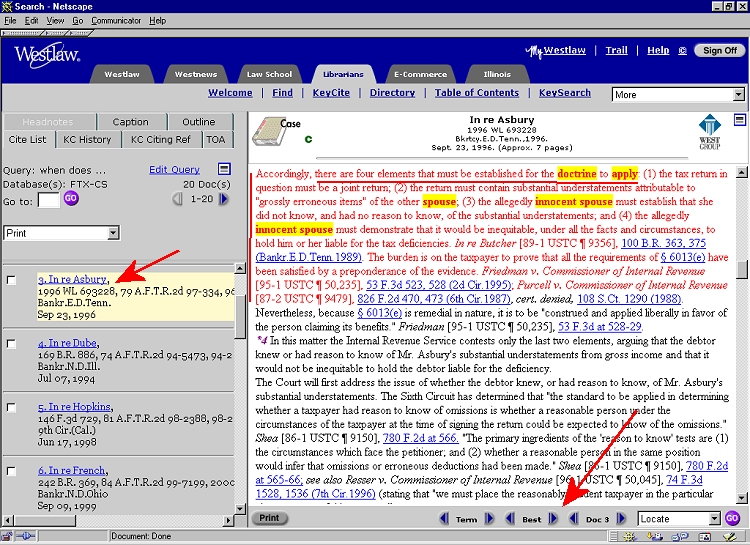Click the query view icon next to Edit Query

pyautogui.click(x=224, y=169)
